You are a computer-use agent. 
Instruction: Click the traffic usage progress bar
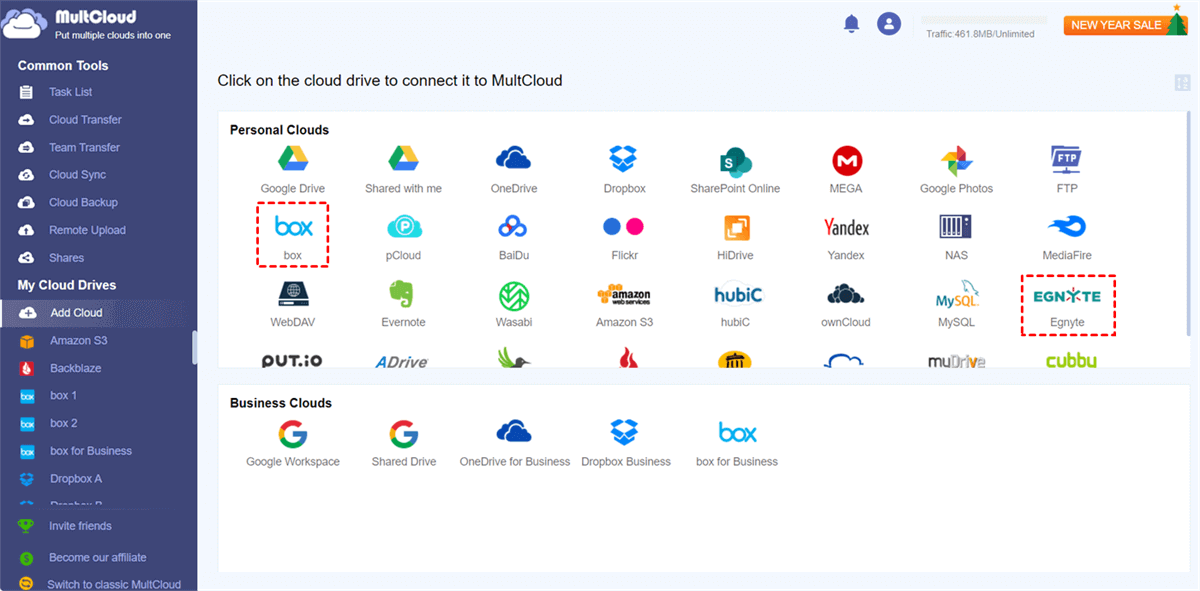pyautogui.click(x=984, y=20)
